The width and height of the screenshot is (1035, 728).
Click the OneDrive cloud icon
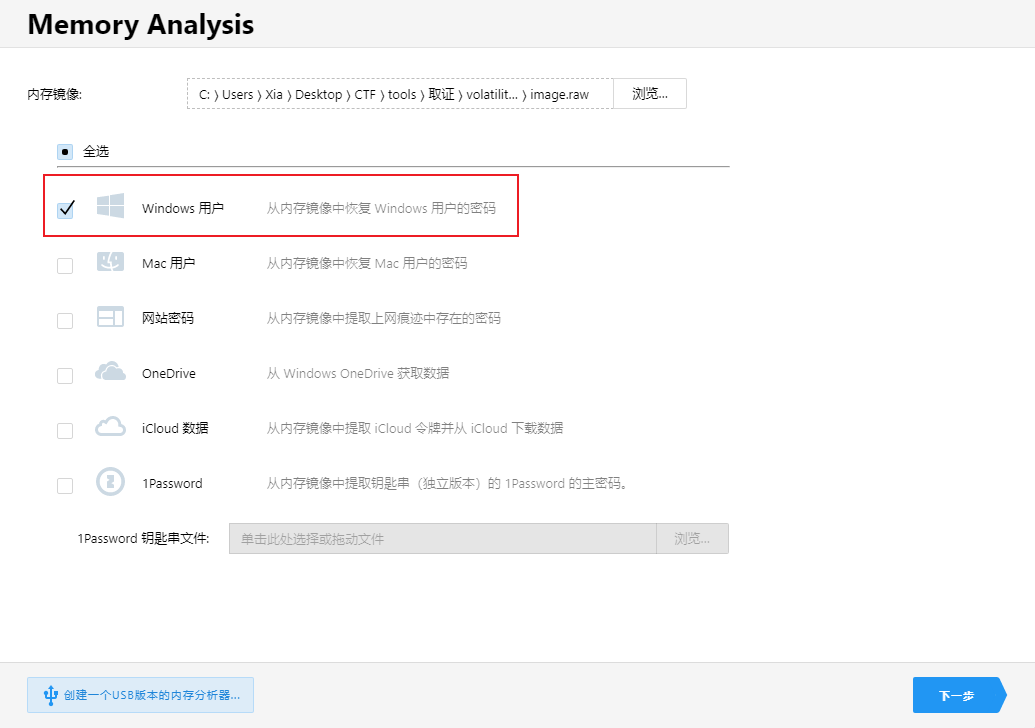pyautogui.click(x=110, y=373)
